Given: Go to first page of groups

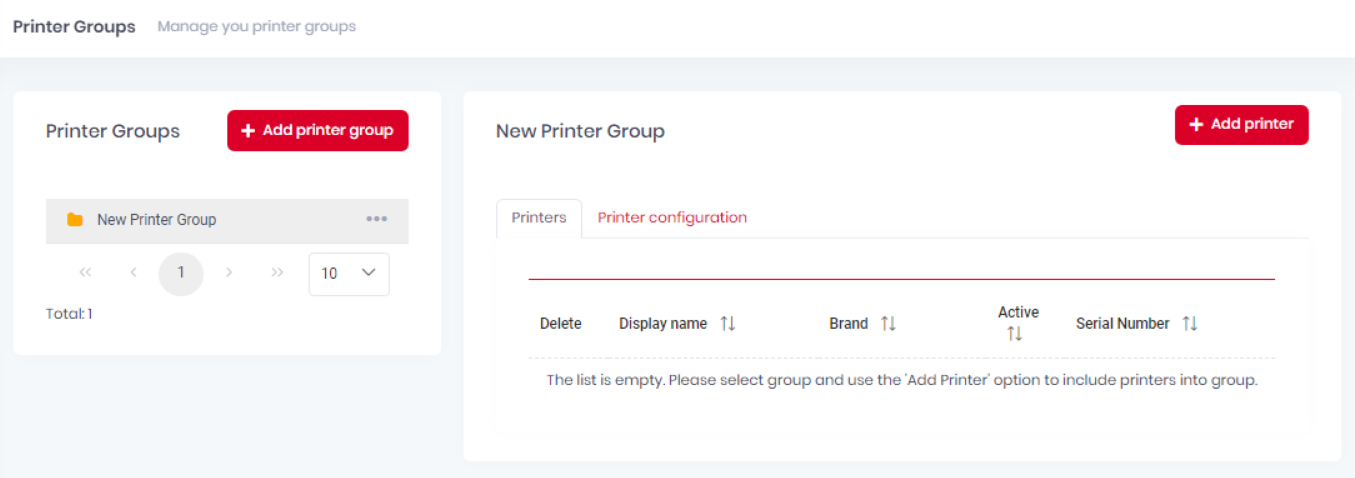Looking at the screenshot, I should click(85, 273).
